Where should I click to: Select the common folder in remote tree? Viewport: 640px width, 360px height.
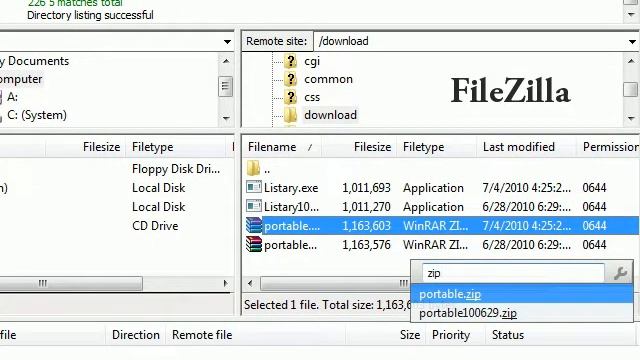point(328,79)
